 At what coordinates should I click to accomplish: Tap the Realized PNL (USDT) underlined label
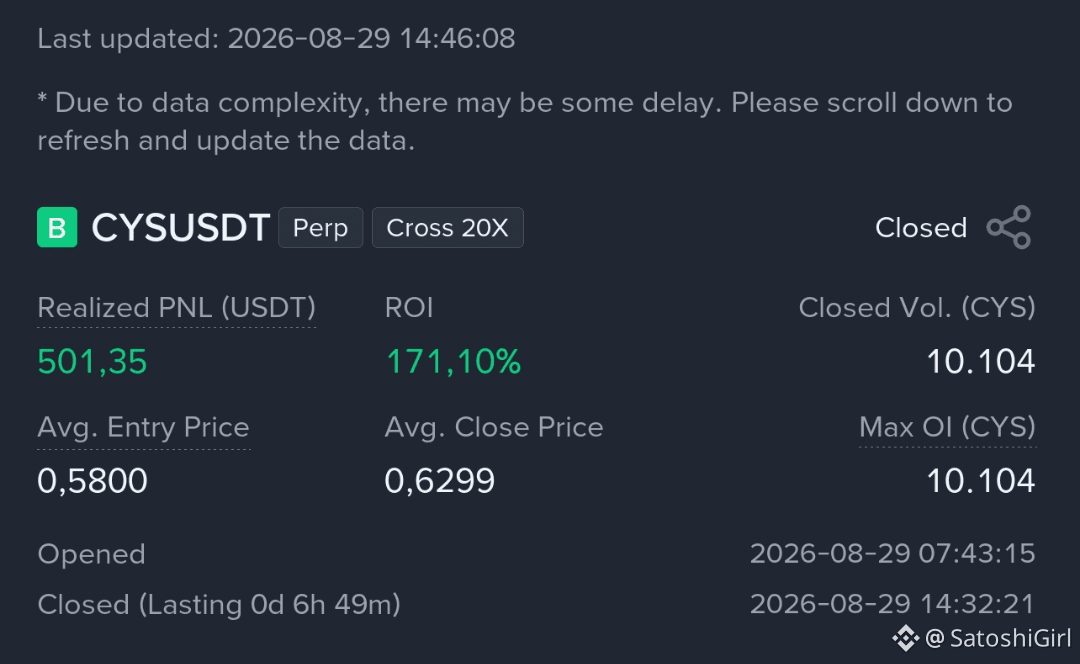click(x=176, y=308)
